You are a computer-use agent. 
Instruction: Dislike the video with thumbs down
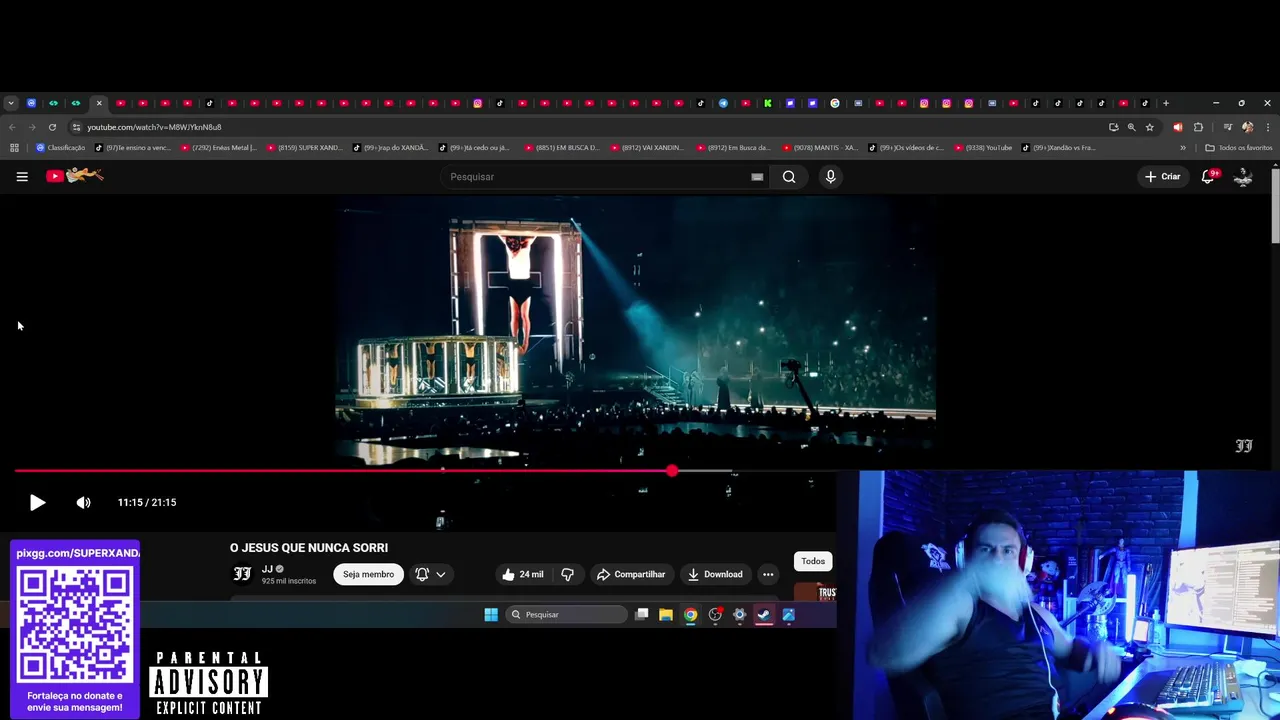pyautogui.click(x=567, y=574)
